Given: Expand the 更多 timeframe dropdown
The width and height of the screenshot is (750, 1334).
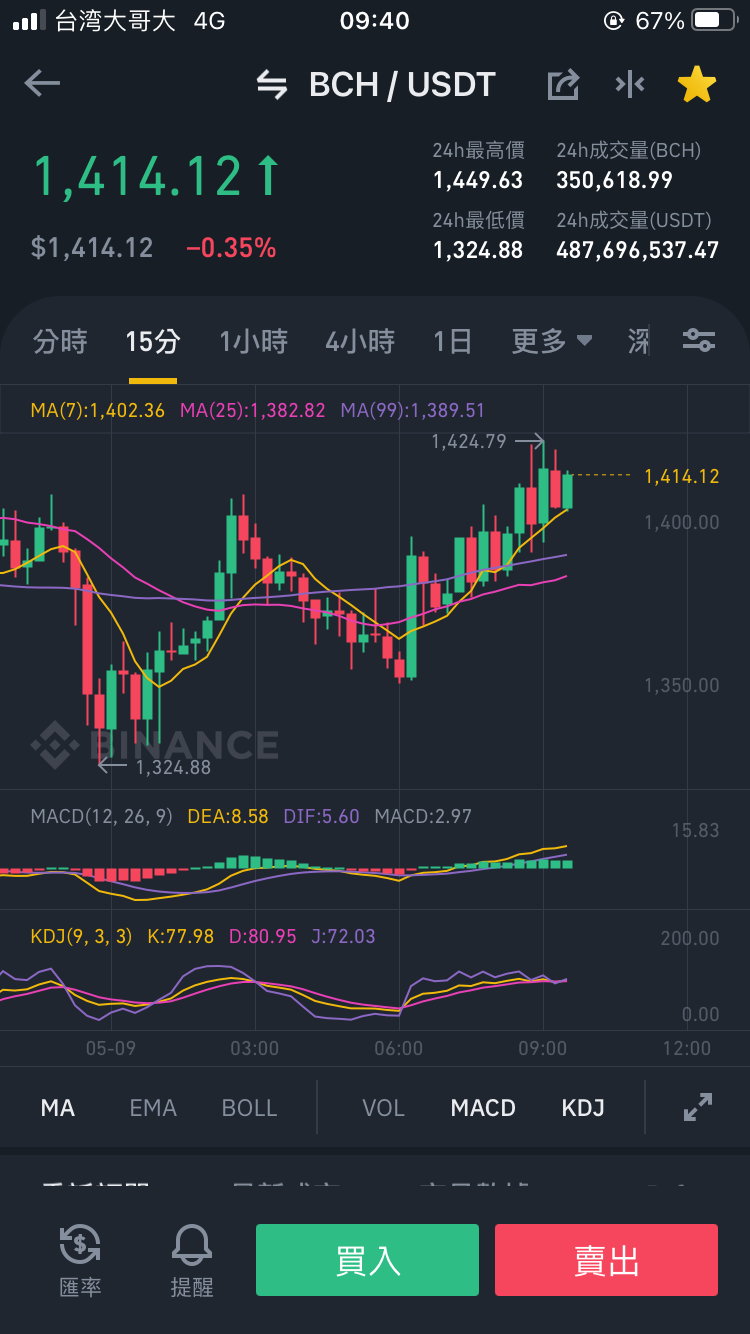Looking at the screenshot, I should point(552,341).
